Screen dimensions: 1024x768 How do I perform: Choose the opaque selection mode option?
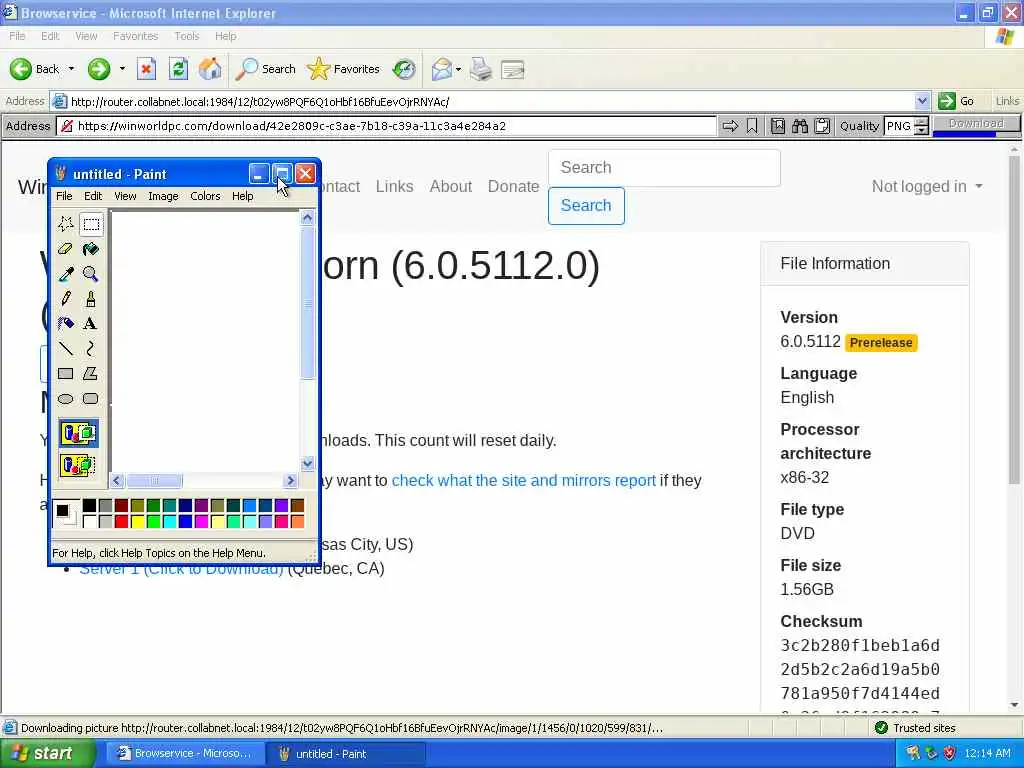pos(78,433)
